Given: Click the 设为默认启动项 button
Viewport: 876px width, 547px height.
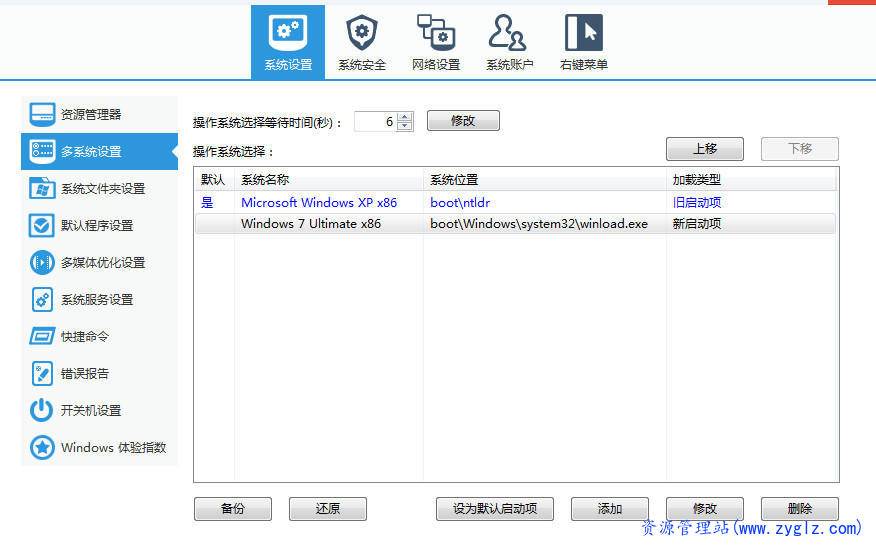Looking at the screenshot, I should coord(495,509).
